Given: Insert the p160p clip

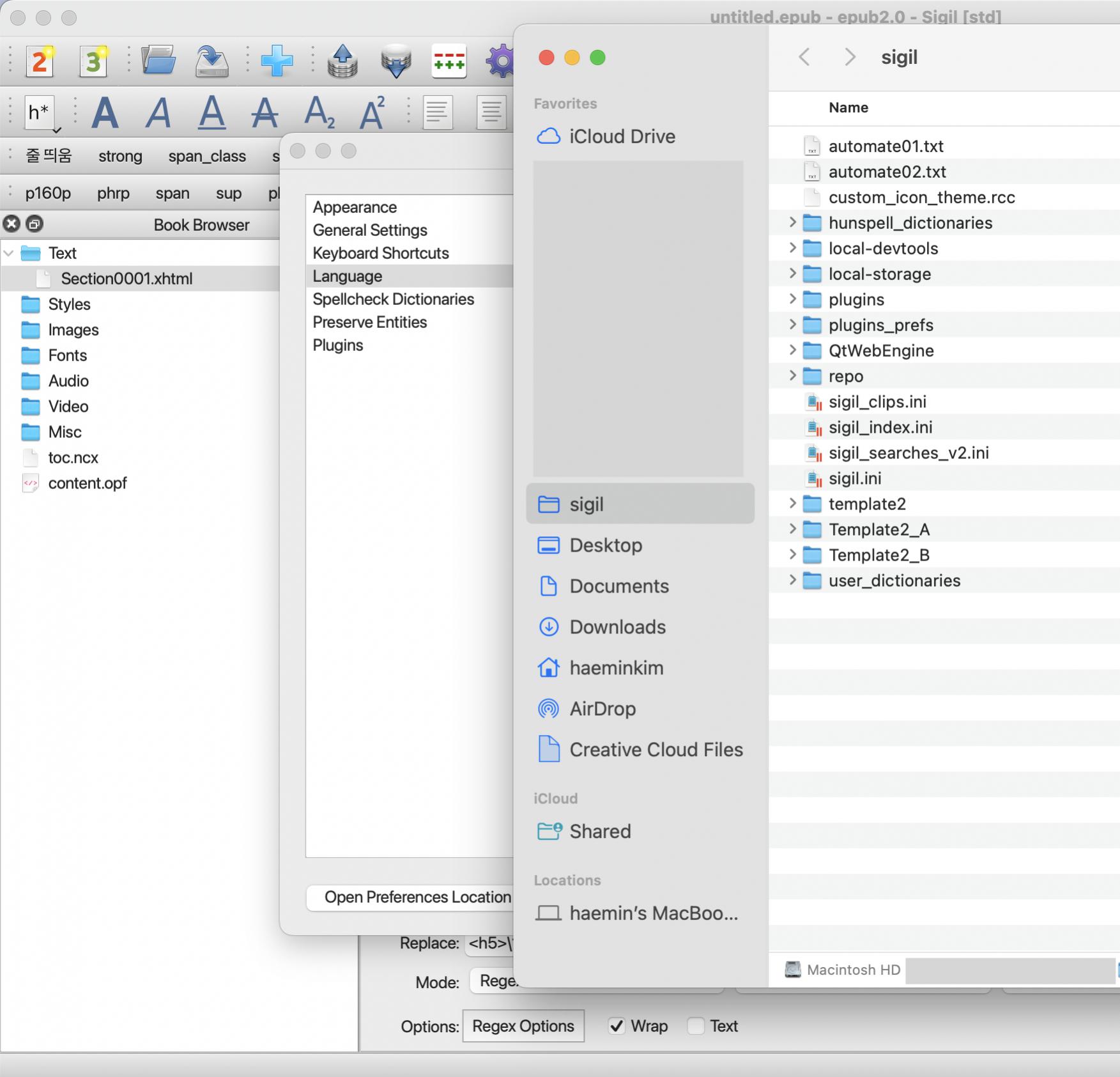Looking at the screenshot, I should click(x=48, y=193).
